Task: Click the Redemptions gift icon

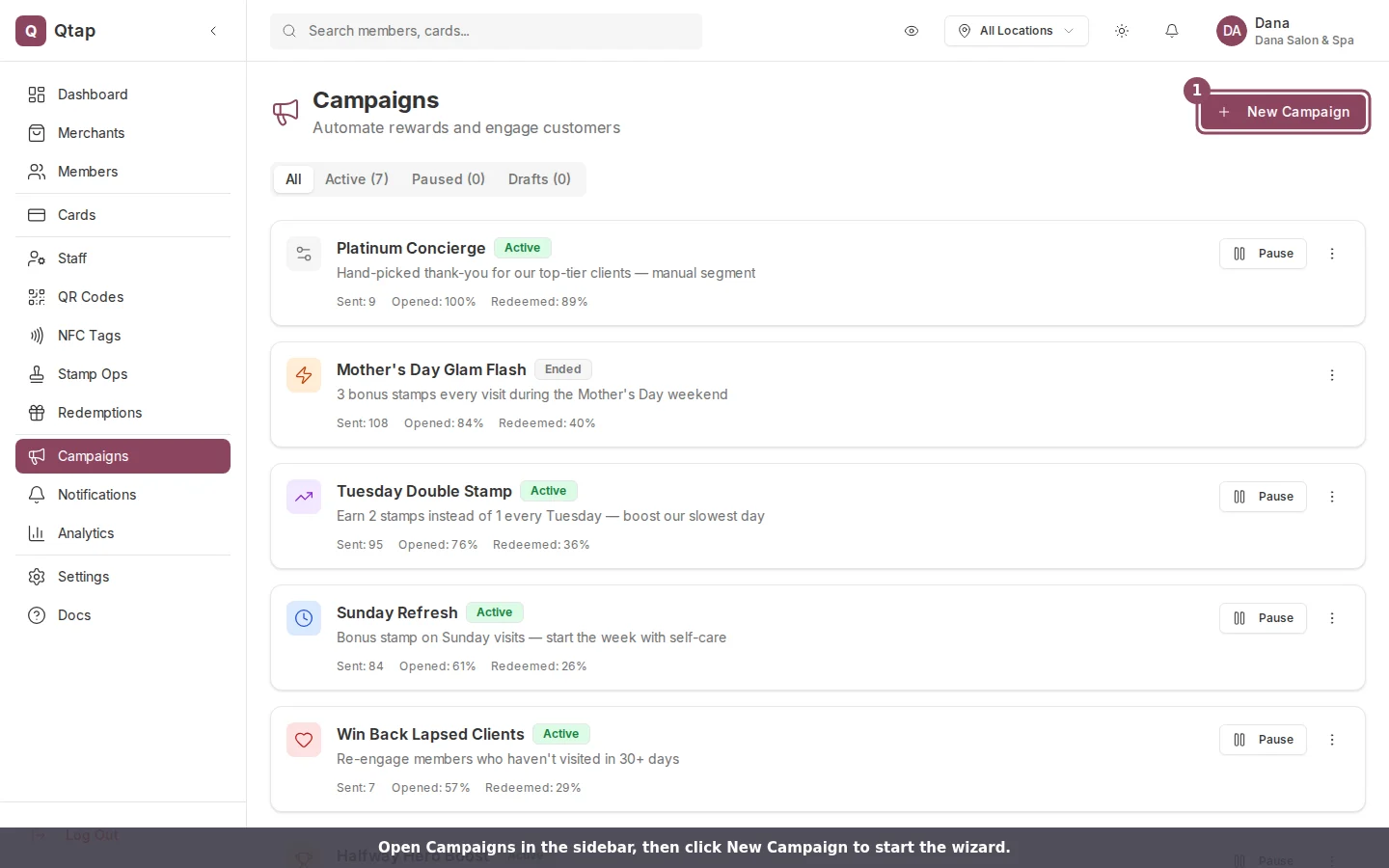Action: [37, 413]
